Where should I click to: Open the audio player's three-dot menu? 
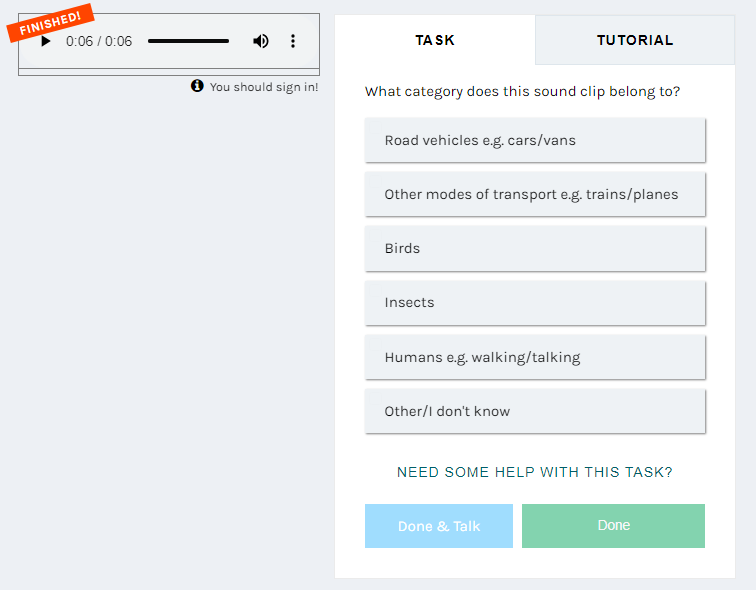pyautogui.click(x=293, y=41)
